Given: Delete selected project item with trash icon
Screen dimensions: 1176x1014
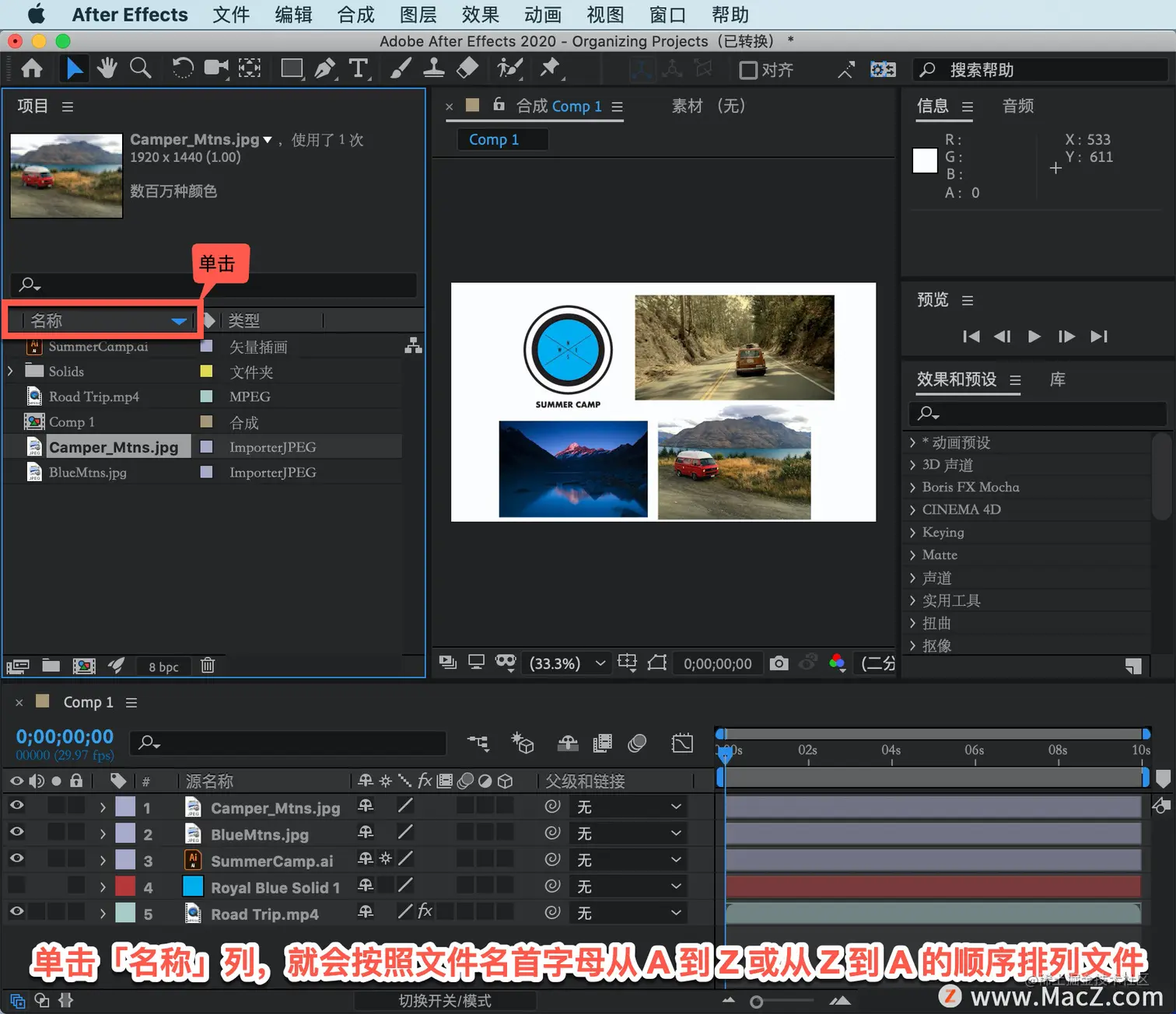Looking at the screenshot, I should tap(208, 665).
